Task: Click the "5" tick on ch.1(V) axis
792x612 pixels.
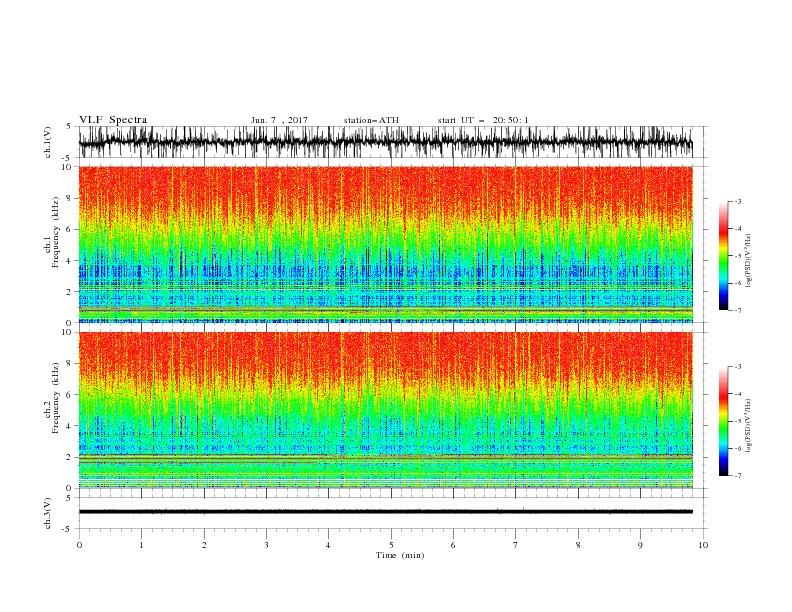Action: click(69, 126)
